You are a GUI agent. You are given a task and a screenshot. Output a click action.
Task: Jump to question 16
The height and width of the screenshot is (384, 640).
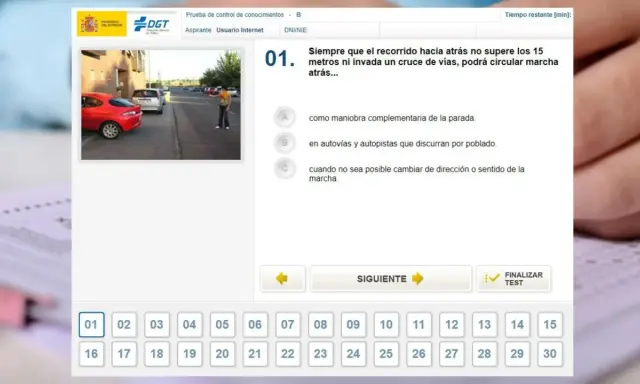pyautogui.click(x=91, y=353)
